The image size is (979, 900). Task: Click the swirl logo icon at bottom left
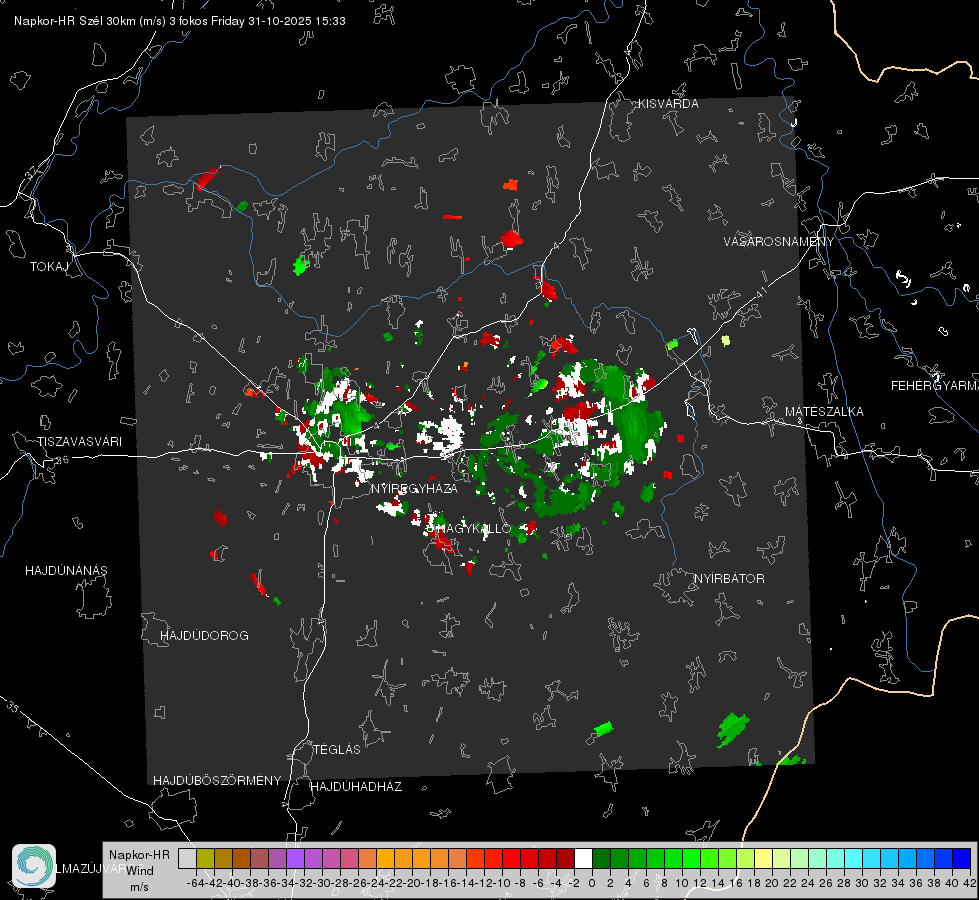pos(34,866)
